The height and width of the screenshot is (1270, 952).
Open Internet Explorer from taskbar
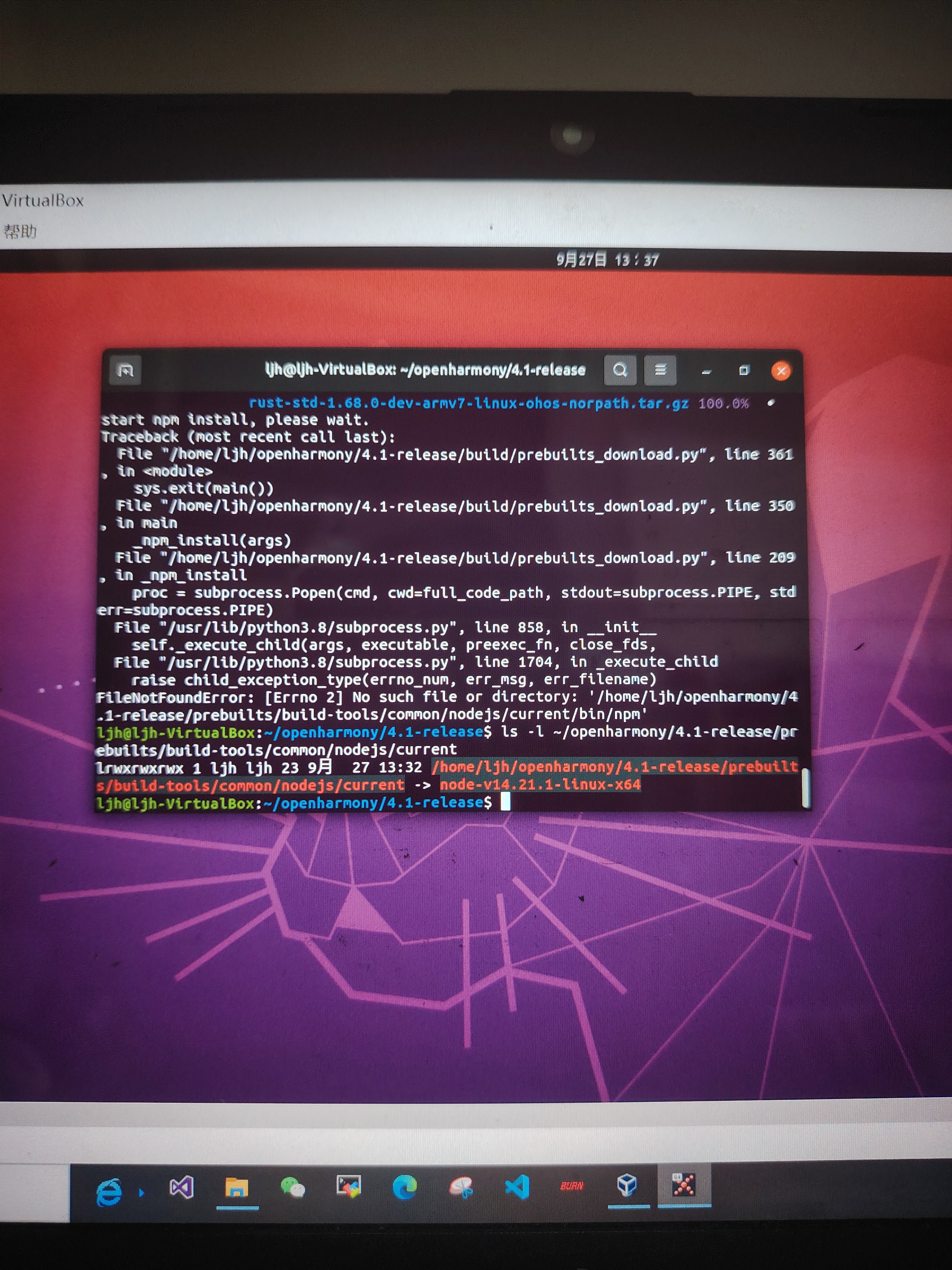coord(109,1192)
